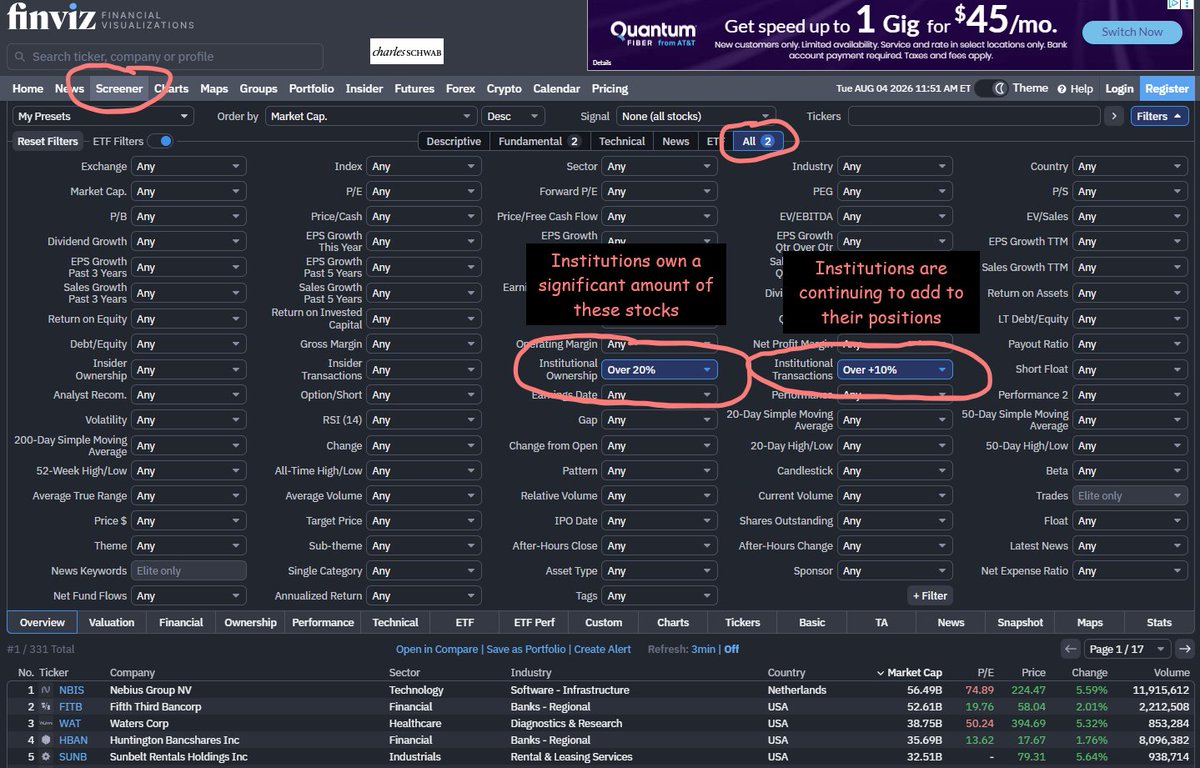The width and height of the screenshot is (1200, 768).
Task: Open the Page 1 / 17 dropdown
Action: point(1127,649)
